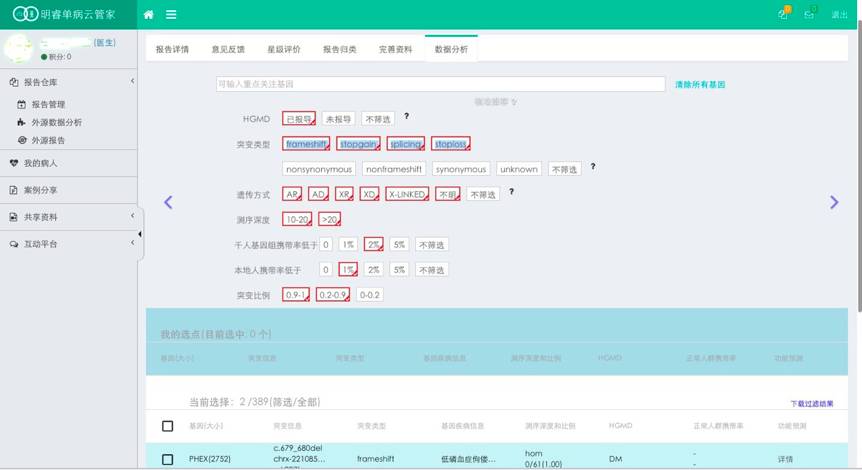Open the 星级评价 tab
This screenshot has height=470, width=862.
(x=283, y=49)
